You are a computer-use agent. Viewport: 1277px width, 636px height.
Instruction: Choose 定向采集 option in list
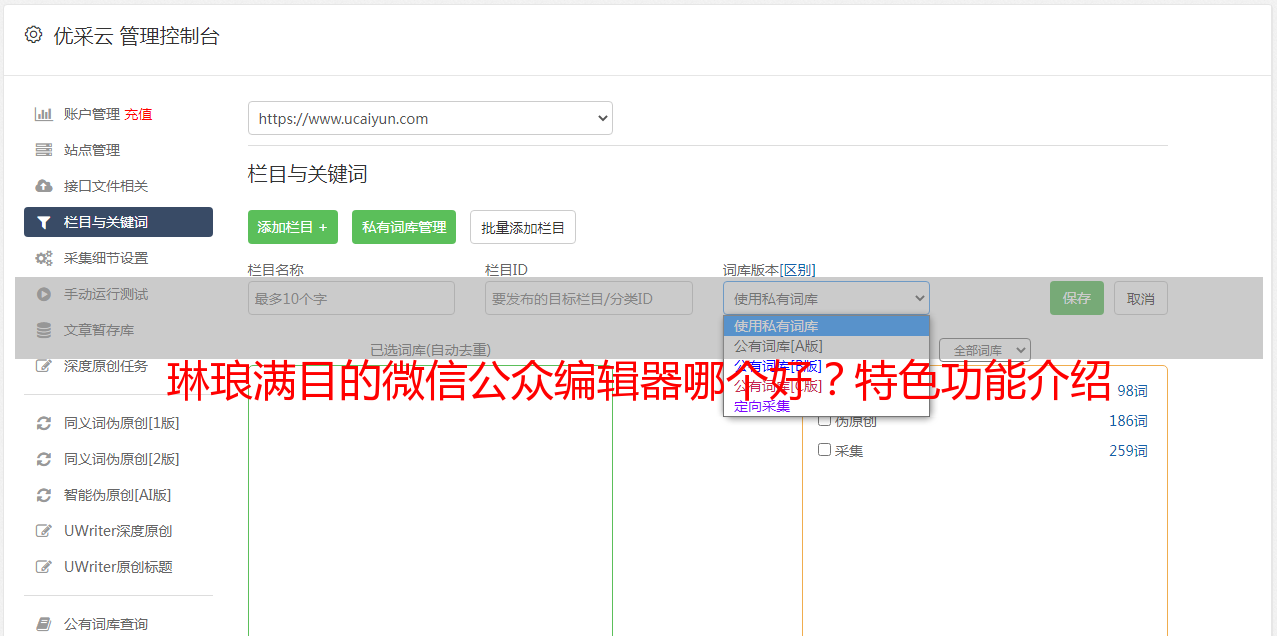826,406
